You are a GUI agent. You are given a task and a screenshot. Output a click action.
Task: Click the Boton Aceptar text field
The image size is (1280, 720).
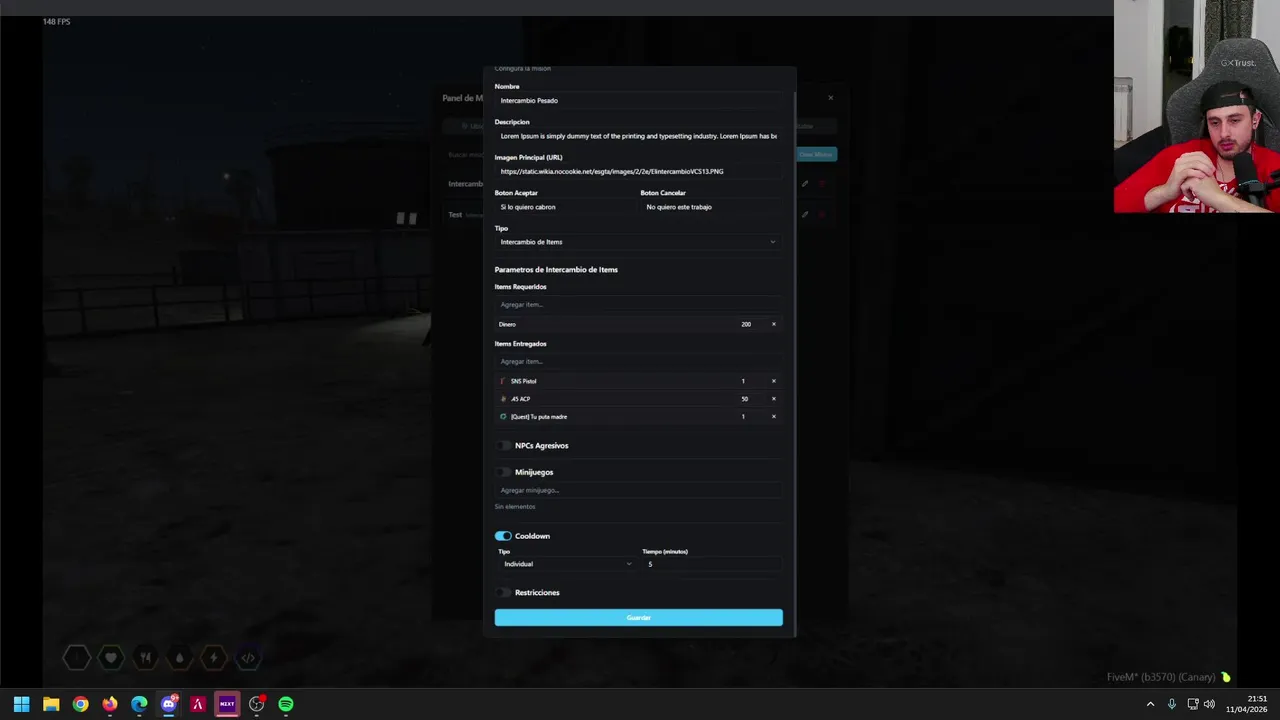565,207
